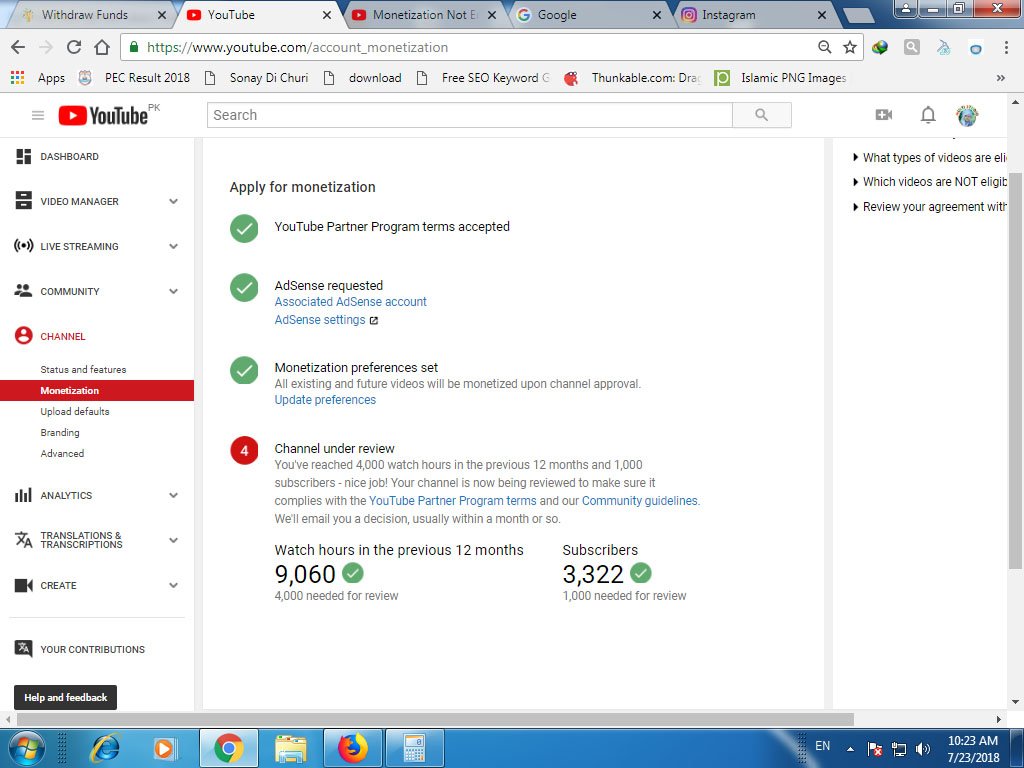
Task: Click the zoom magnifier in the address bar
Action: [x=825, y=46]
